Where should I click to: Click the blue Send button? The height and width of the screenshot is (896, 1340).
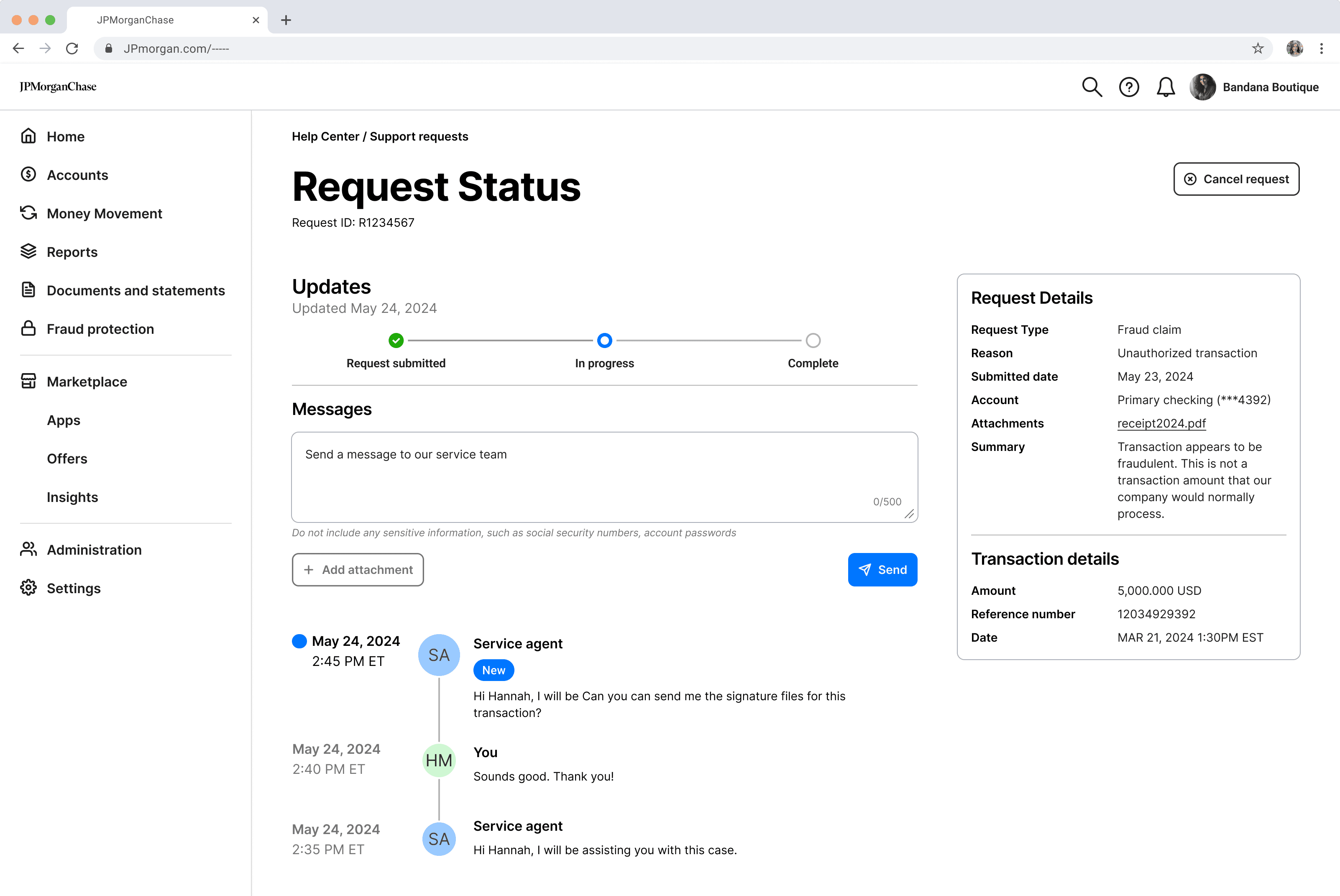[x=882, y=570]
